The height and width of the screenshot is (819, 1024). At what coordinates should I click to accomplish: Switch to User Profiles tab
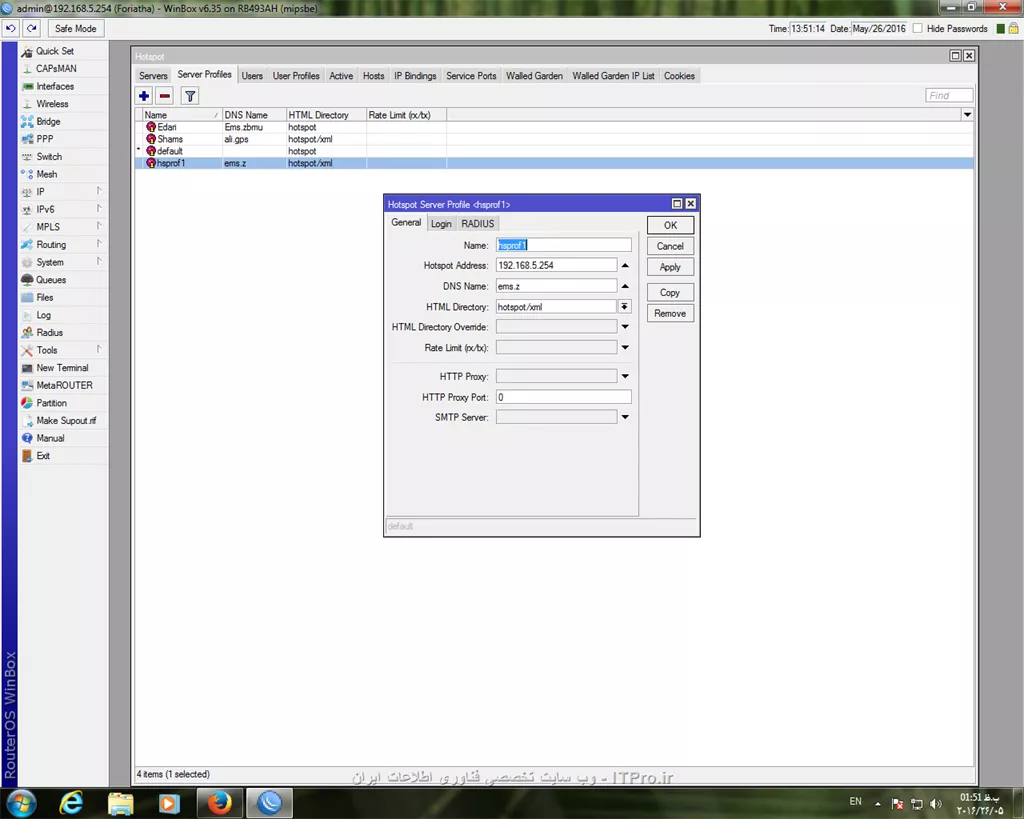pyautogui.click(x=296, y=76)
